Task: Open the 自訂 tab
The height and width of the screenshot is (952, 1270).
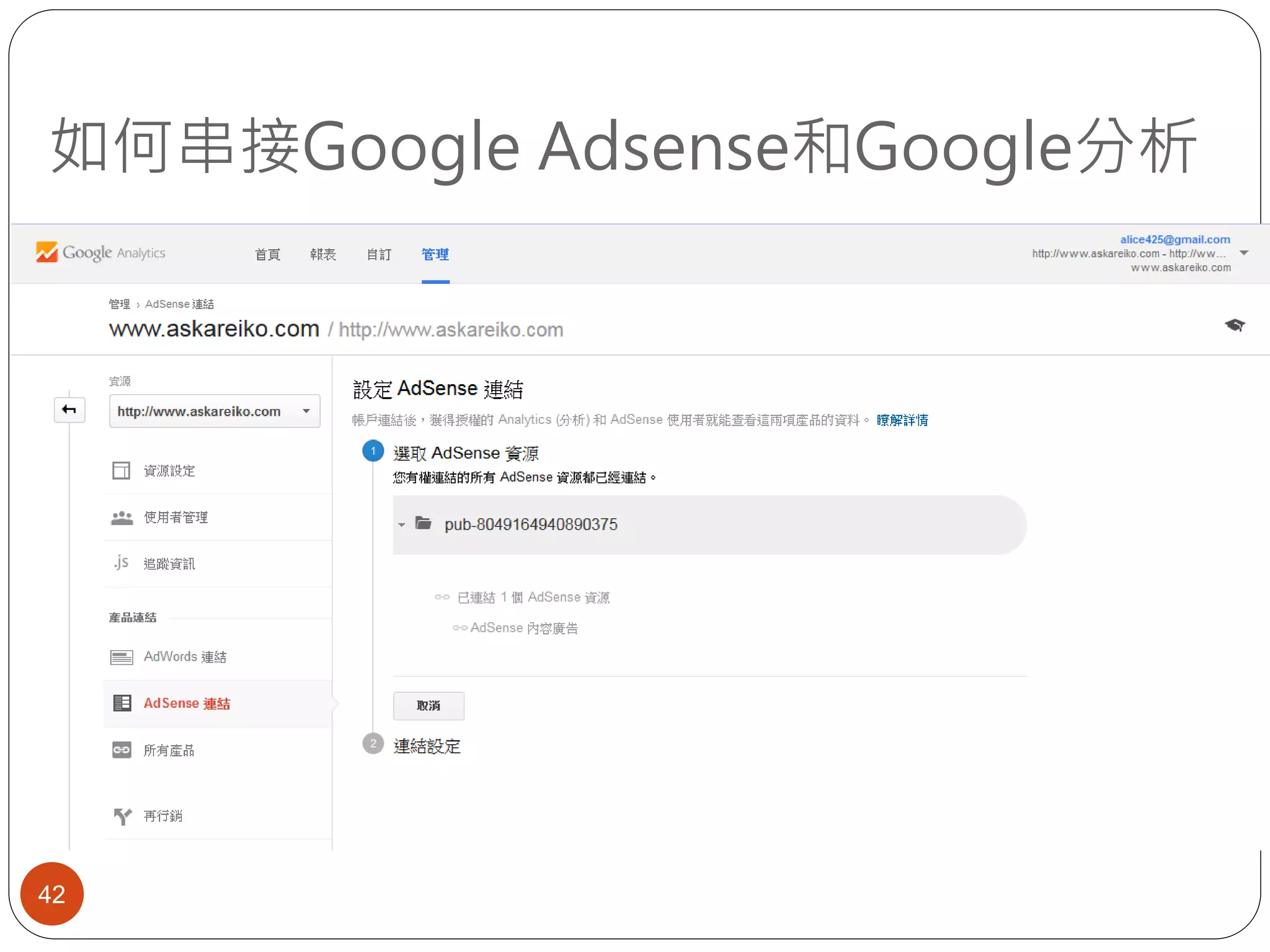Action: (x=379, y=254)
